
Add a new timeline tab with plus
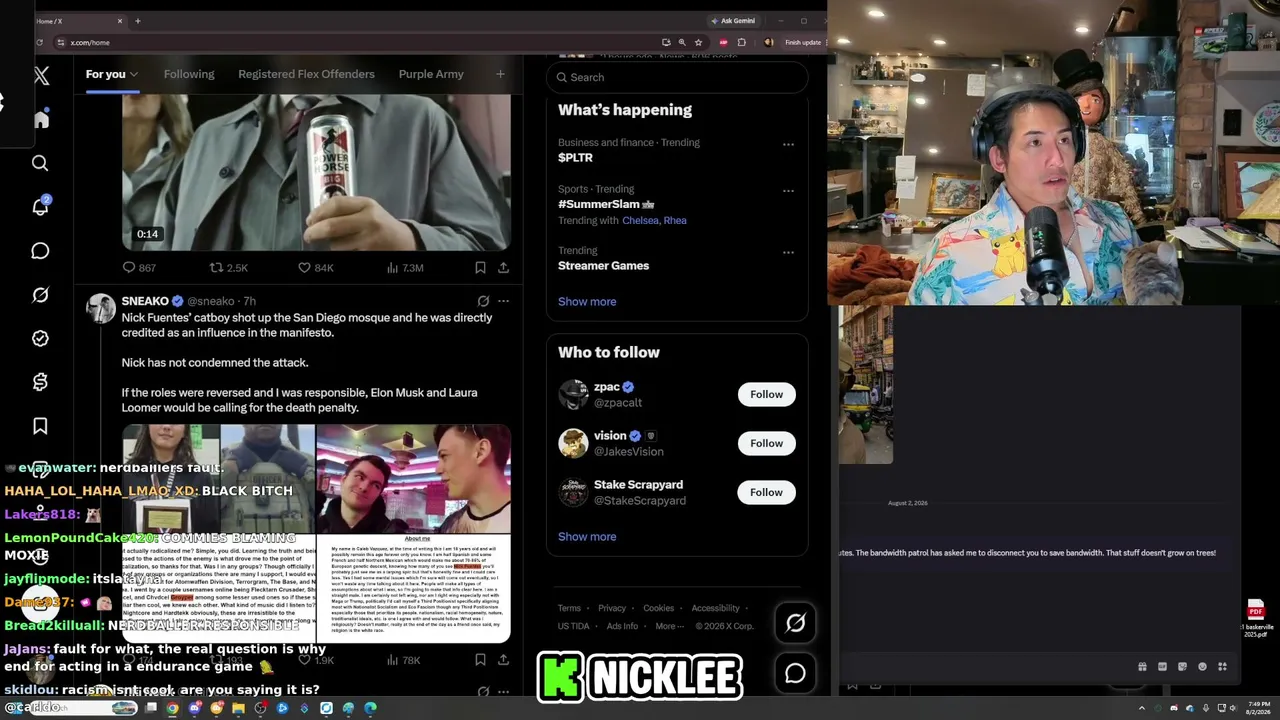pos(500,74)
